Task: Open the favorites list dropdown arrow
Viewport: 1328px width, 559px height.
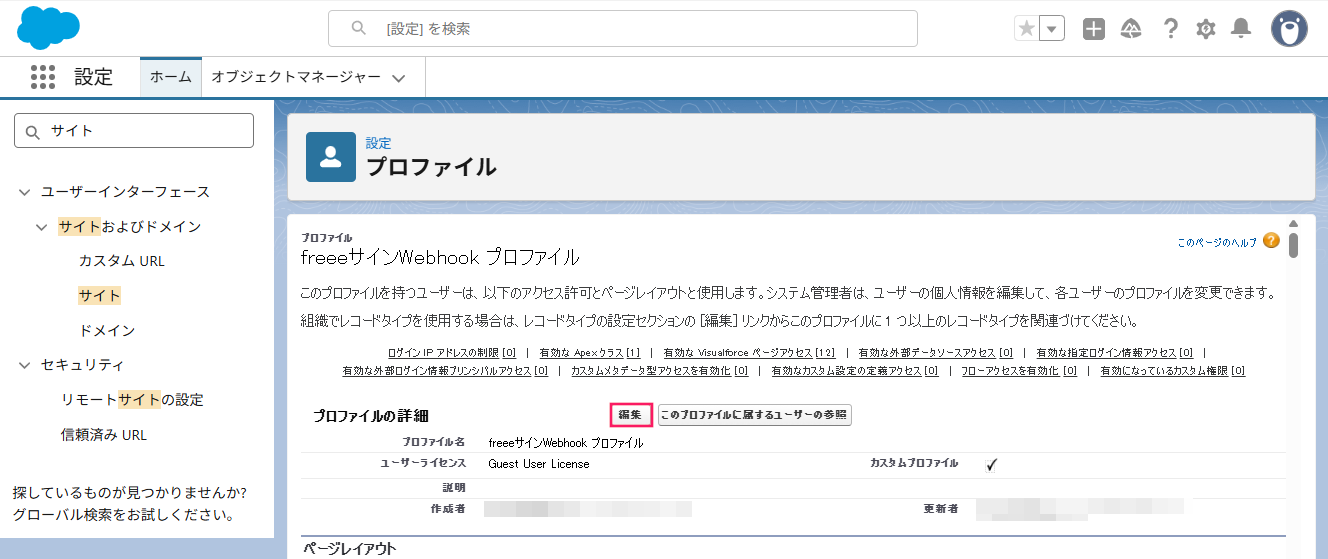Action: coord(1052,29)
